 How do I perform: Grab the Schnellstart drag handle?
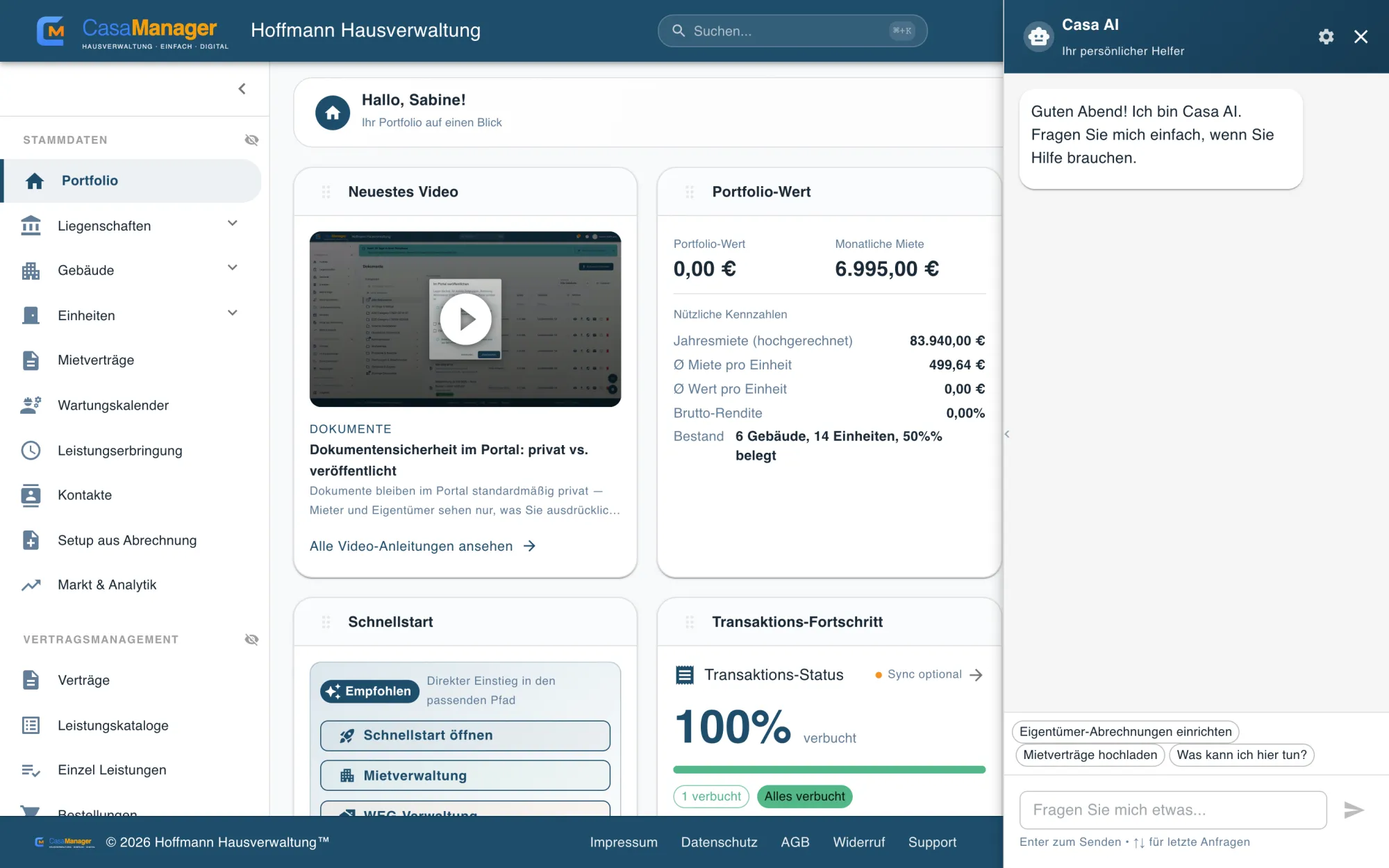tap(326, 622)
